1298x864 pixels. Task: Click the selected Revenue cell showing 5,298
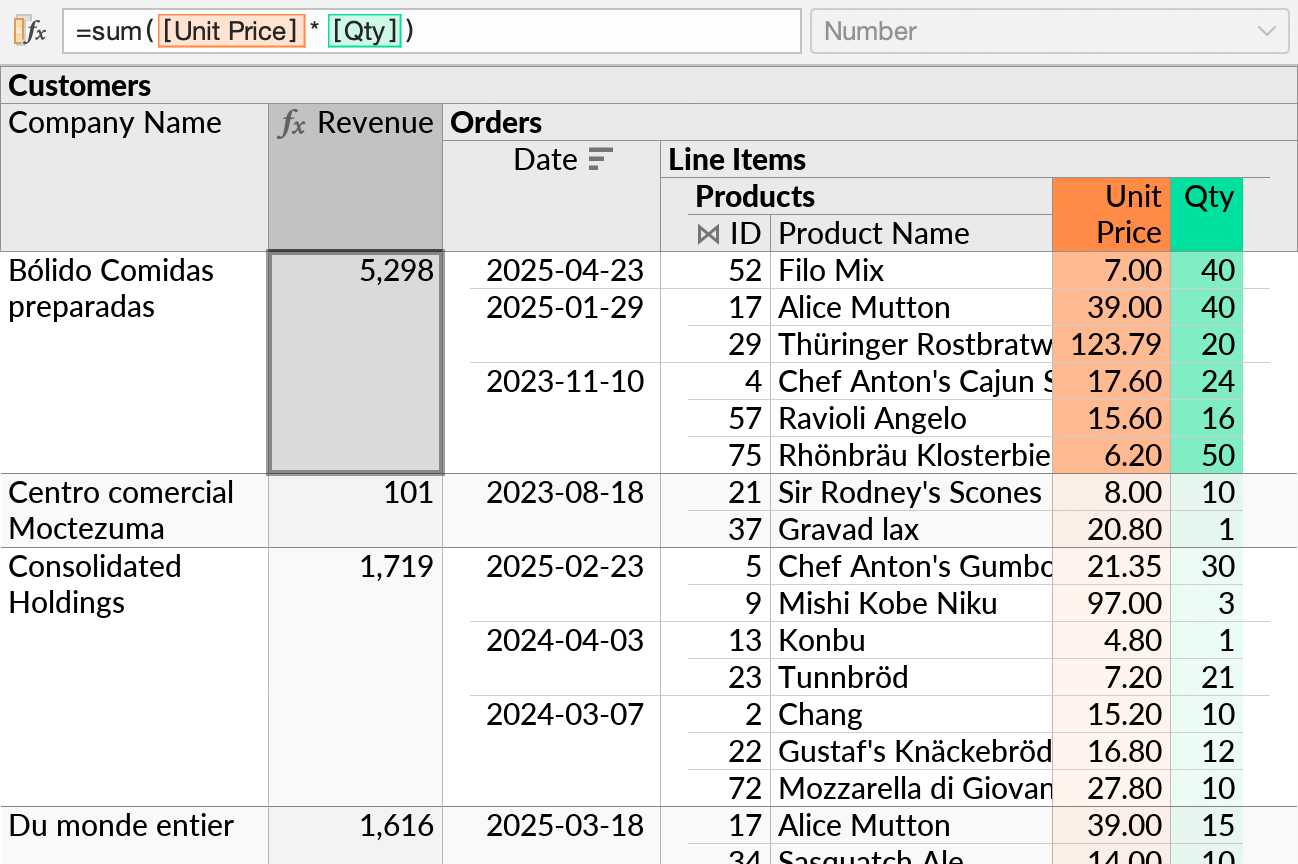[x=354, y=362]
